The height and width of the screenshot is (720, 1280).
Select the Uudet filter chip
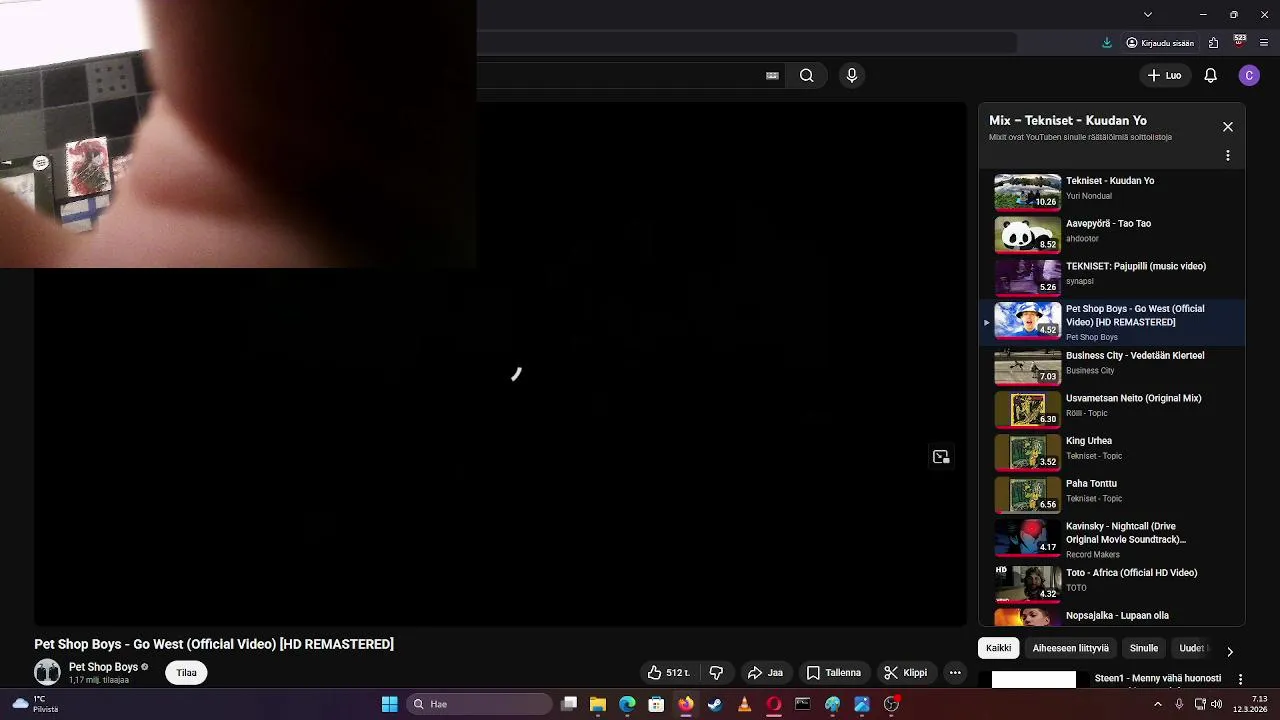[1192, 648]
